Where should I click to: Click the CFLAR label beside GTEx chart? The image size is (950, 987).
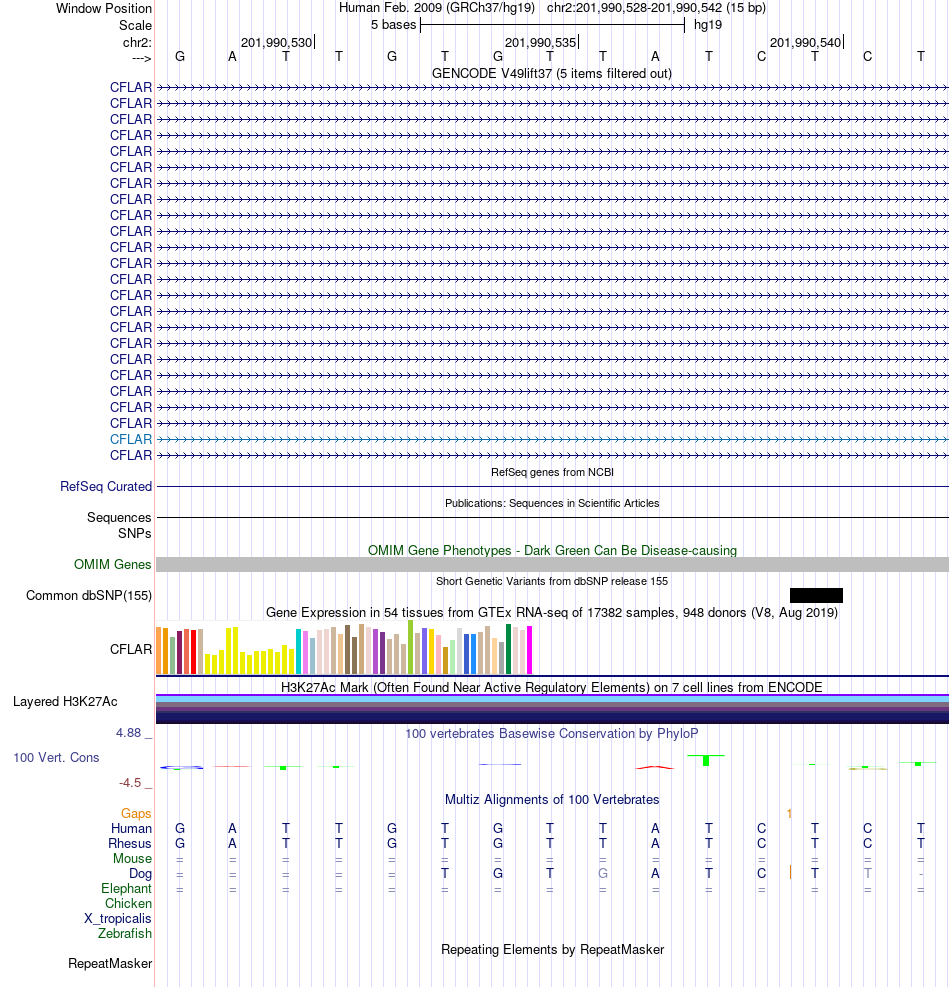tap(131, 649)
